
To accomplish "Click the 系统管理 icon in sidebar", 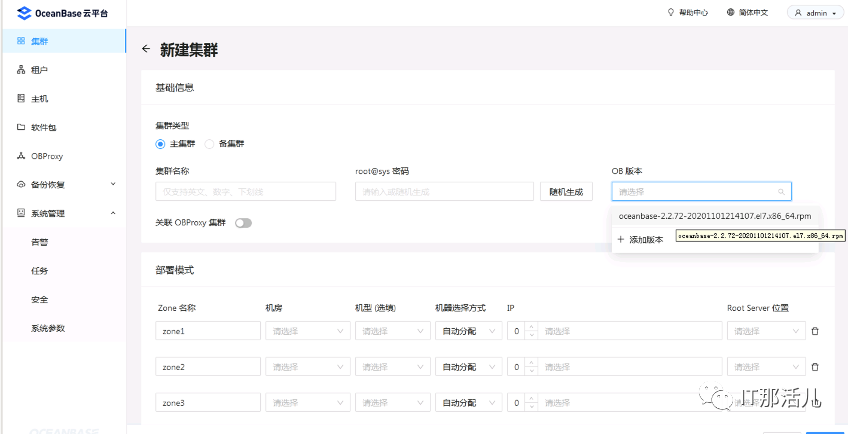I will (21, 213).
